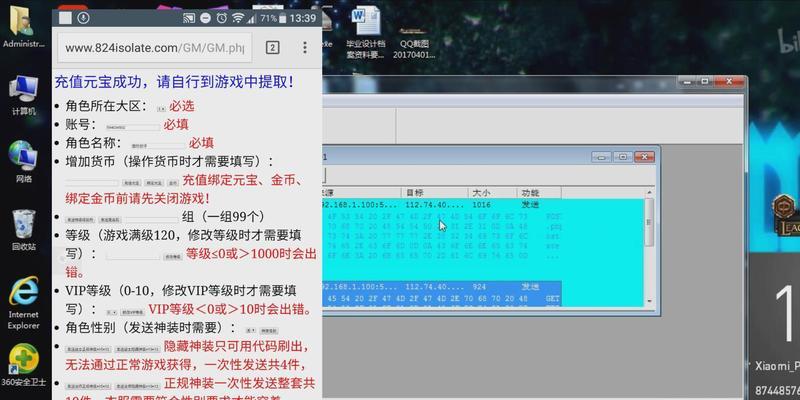
Task: Tap the microphone icon in phone status bar
Action: [x=83, y=18]
